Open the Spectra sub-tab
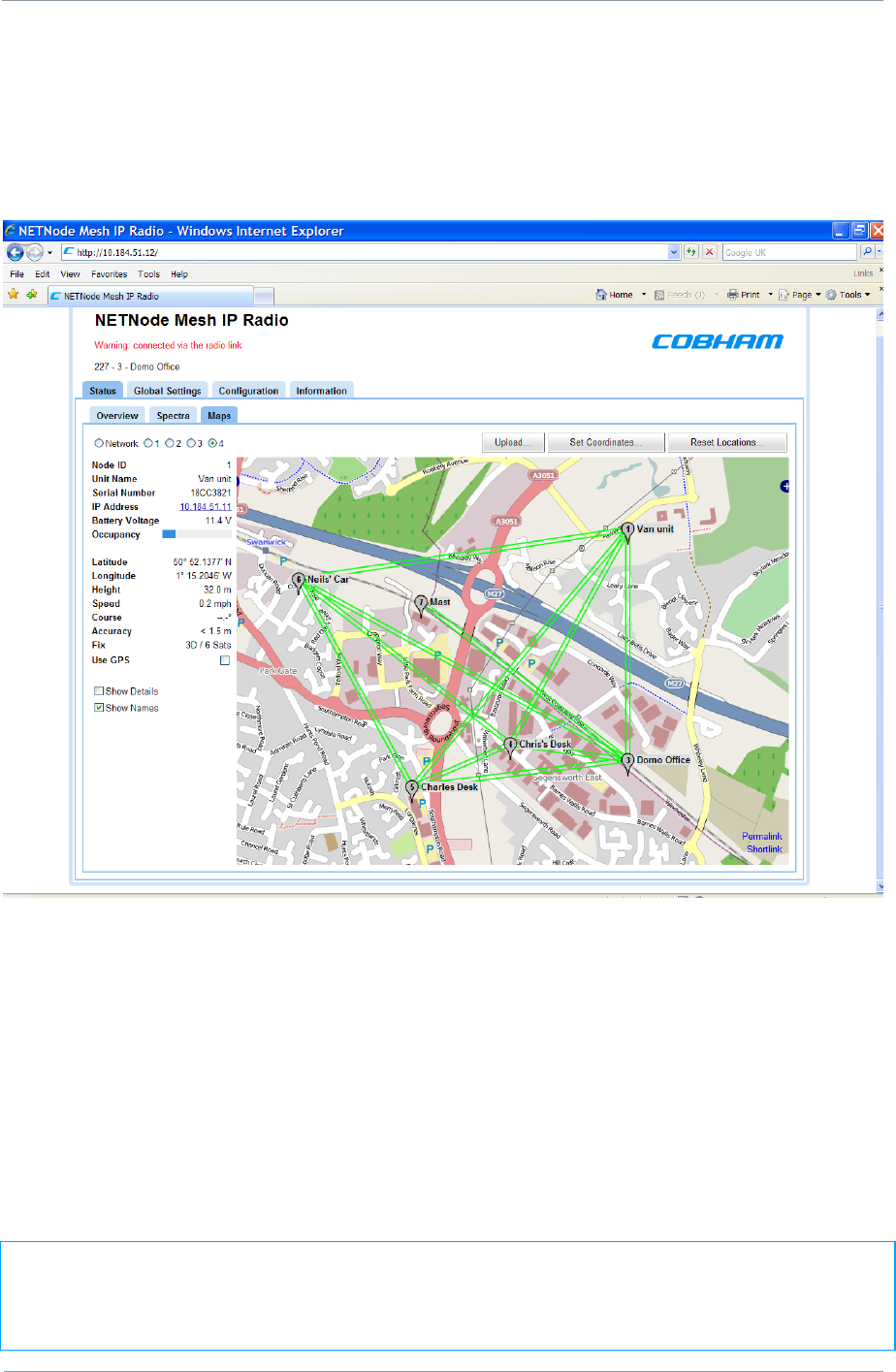This screenshot has width=896, height=1372. point(173,415)
